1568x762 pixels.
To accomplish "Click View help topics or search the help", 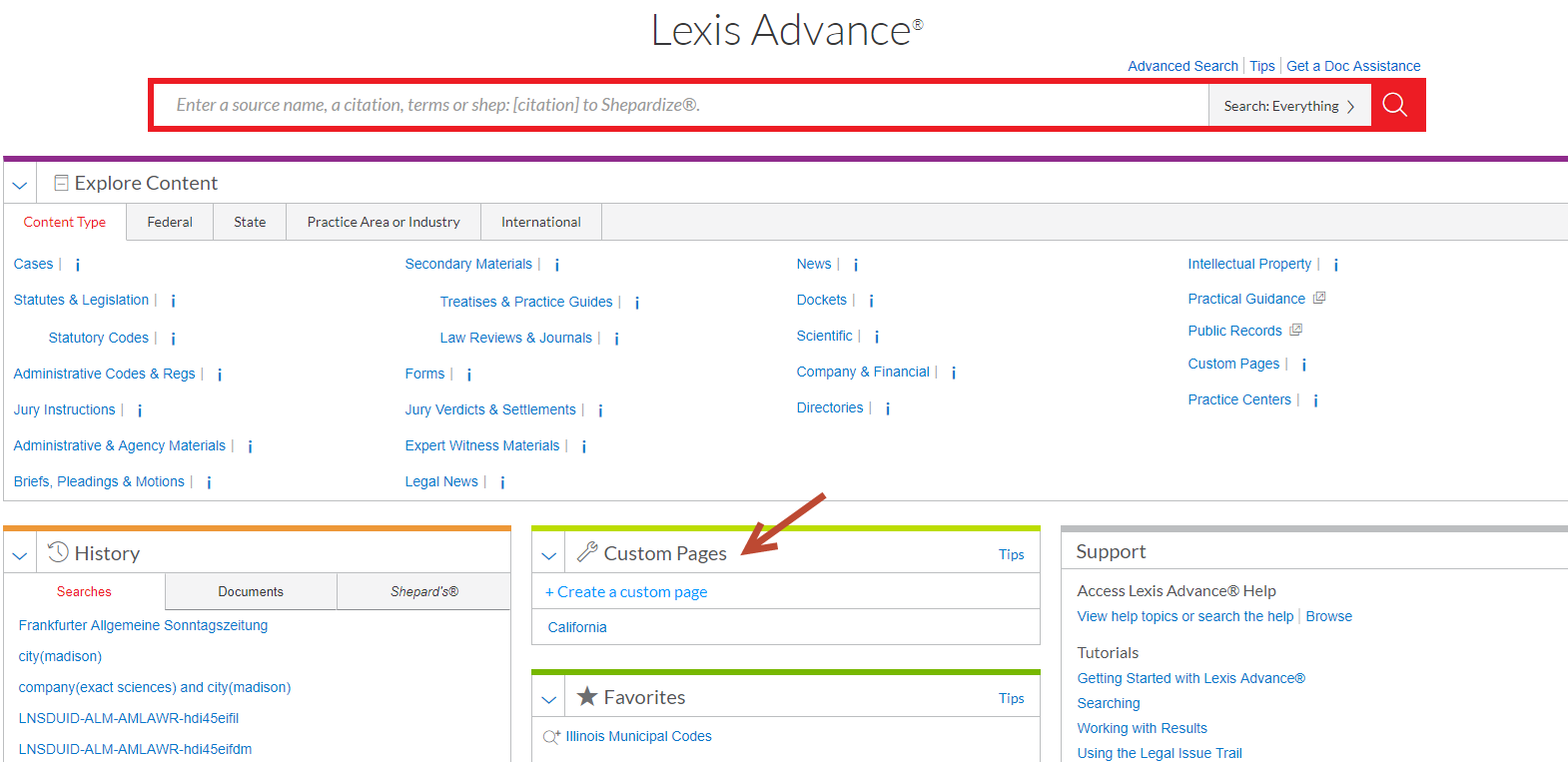I will point(1185,616).
